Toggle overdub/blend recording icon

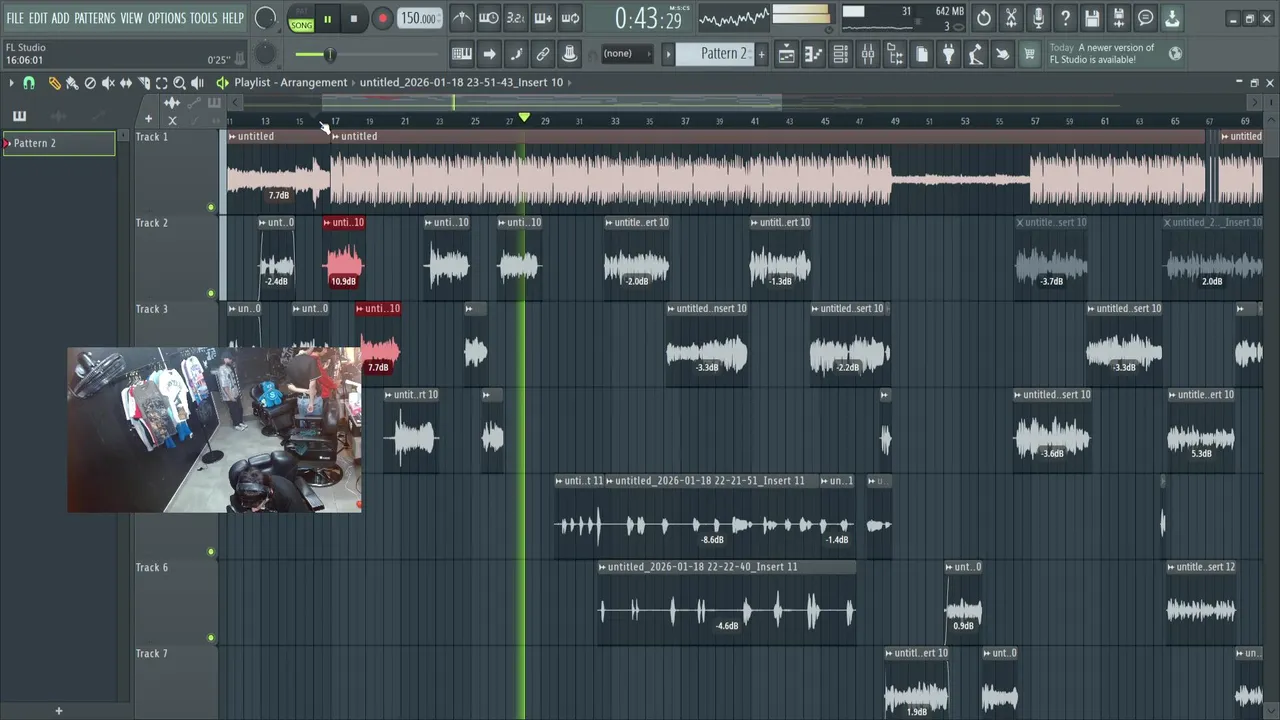click(x=543, y=18)
